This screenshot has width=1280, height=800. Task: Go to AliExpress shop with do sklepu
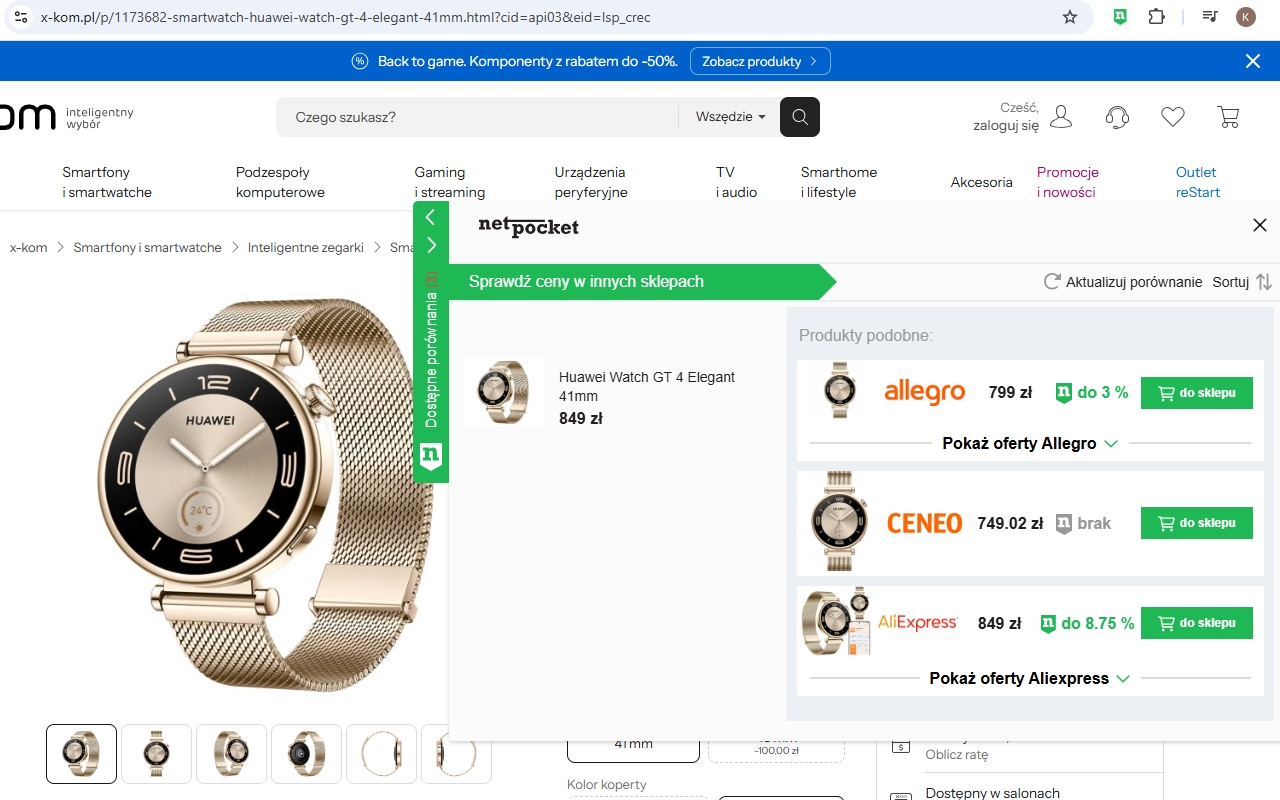(x=1197, y=623)
